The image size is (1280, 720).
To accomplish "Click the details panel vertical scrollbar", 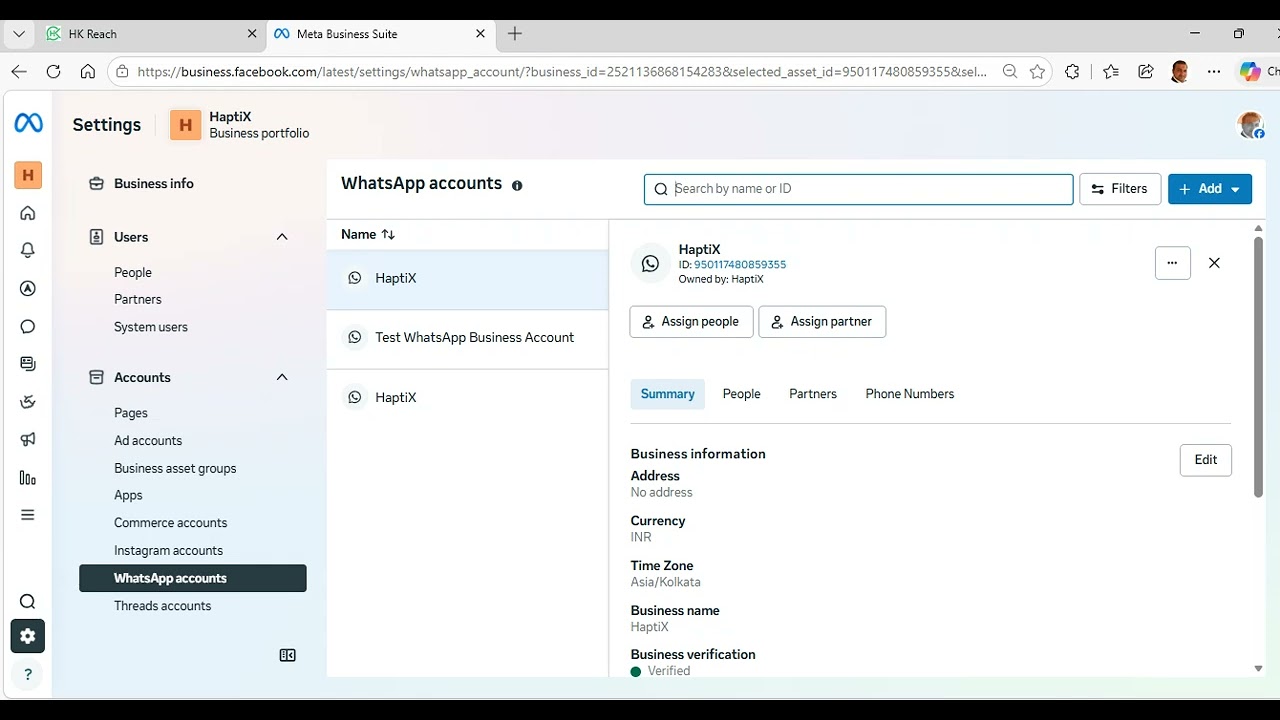I will point(1258,365).
